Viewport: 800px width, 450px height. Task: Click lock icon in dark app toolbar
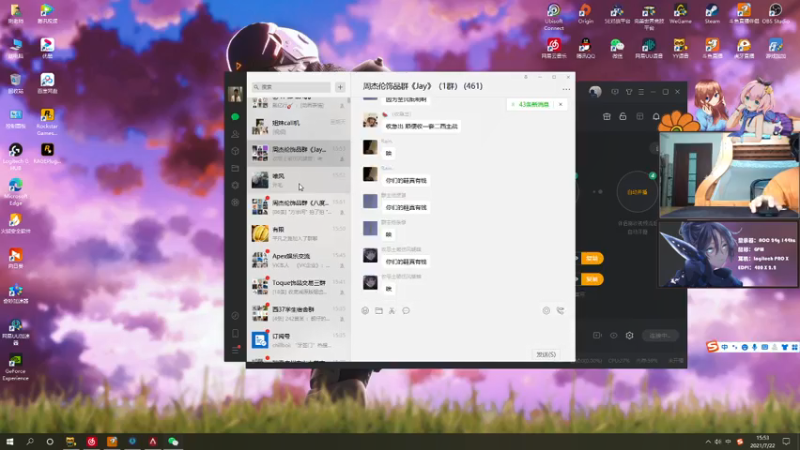[x=622, y=116]
